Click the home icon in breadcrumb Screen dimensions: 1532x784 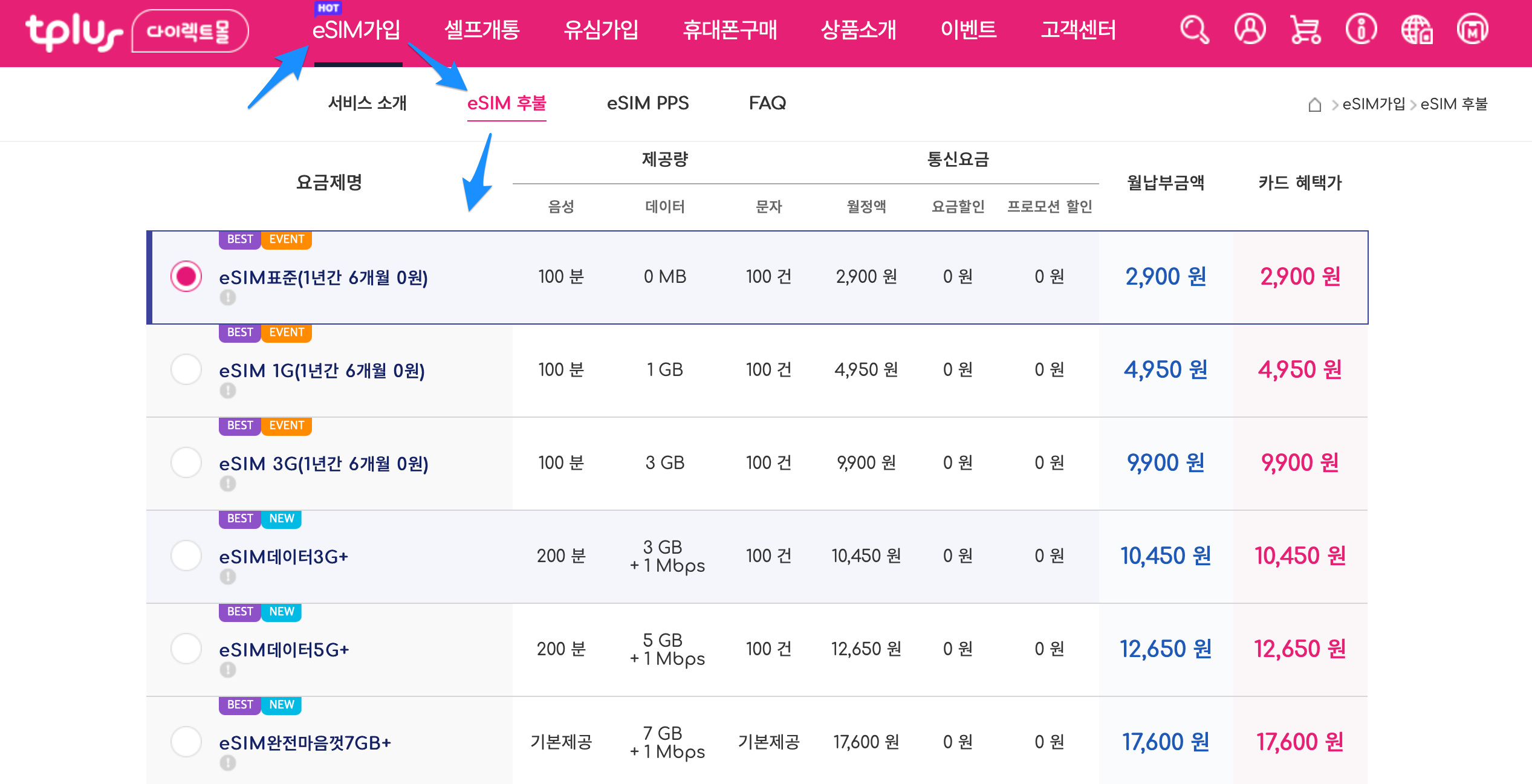coord(1314,105)
